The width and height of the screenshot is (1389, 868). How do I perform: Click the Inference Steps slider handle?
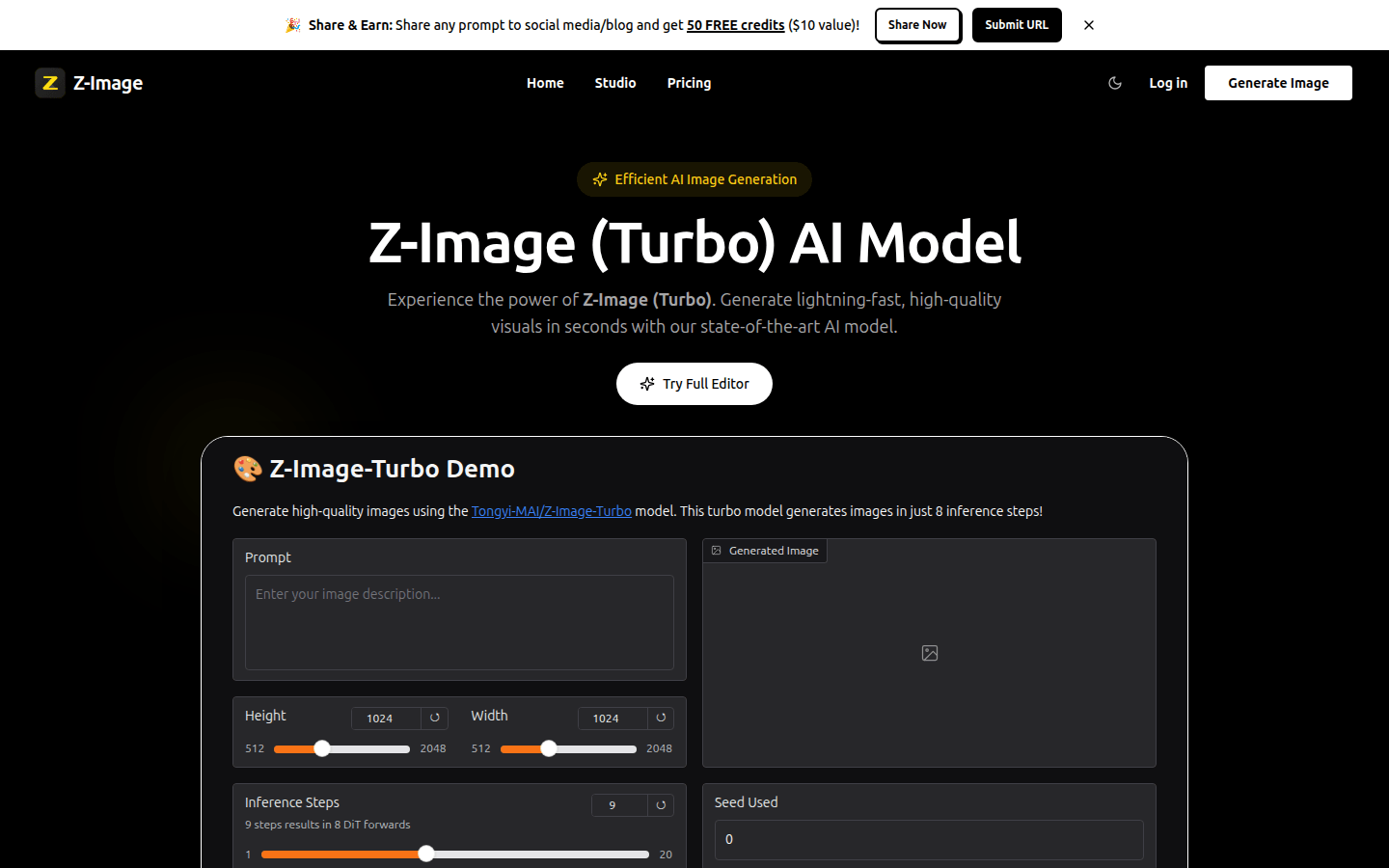(426, 854)
